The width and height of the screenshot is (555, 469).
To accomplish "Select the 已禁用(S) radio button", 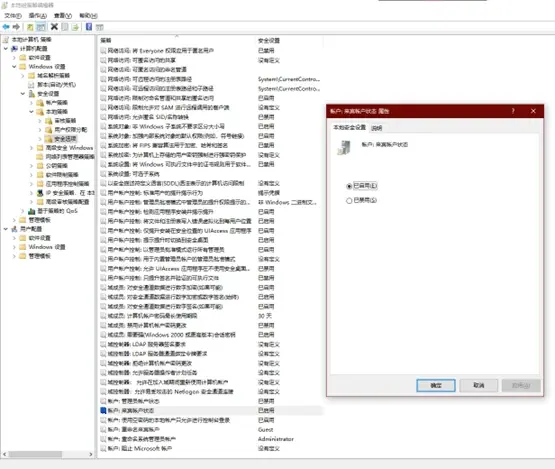I will coord(349,201).
